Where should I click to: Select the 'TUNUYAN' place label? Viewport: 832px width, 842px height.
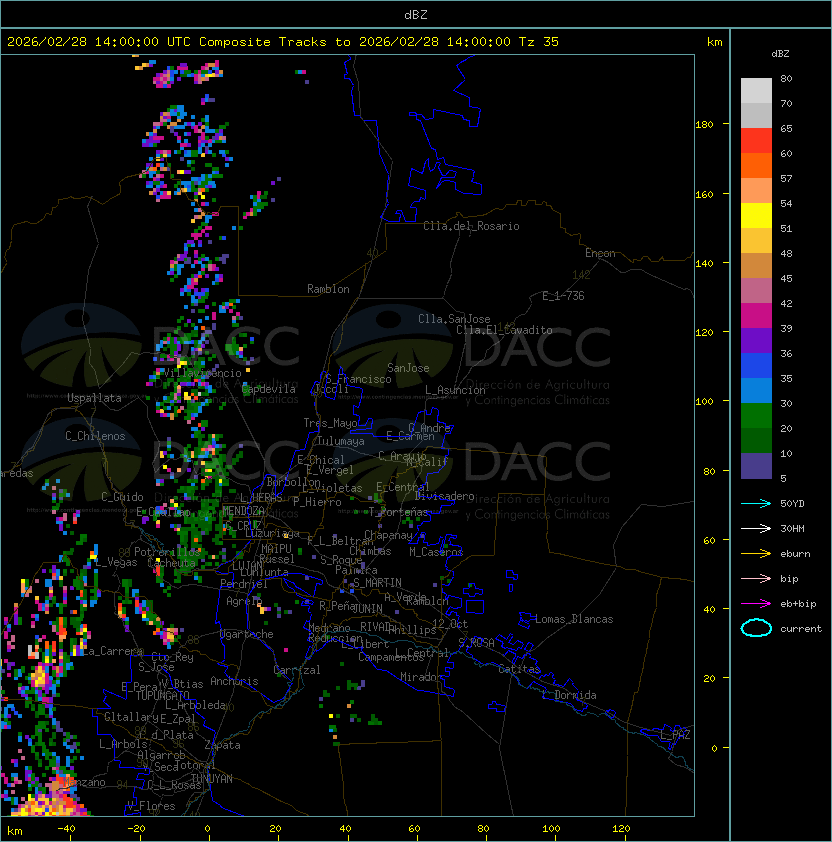tap(212, 779)
